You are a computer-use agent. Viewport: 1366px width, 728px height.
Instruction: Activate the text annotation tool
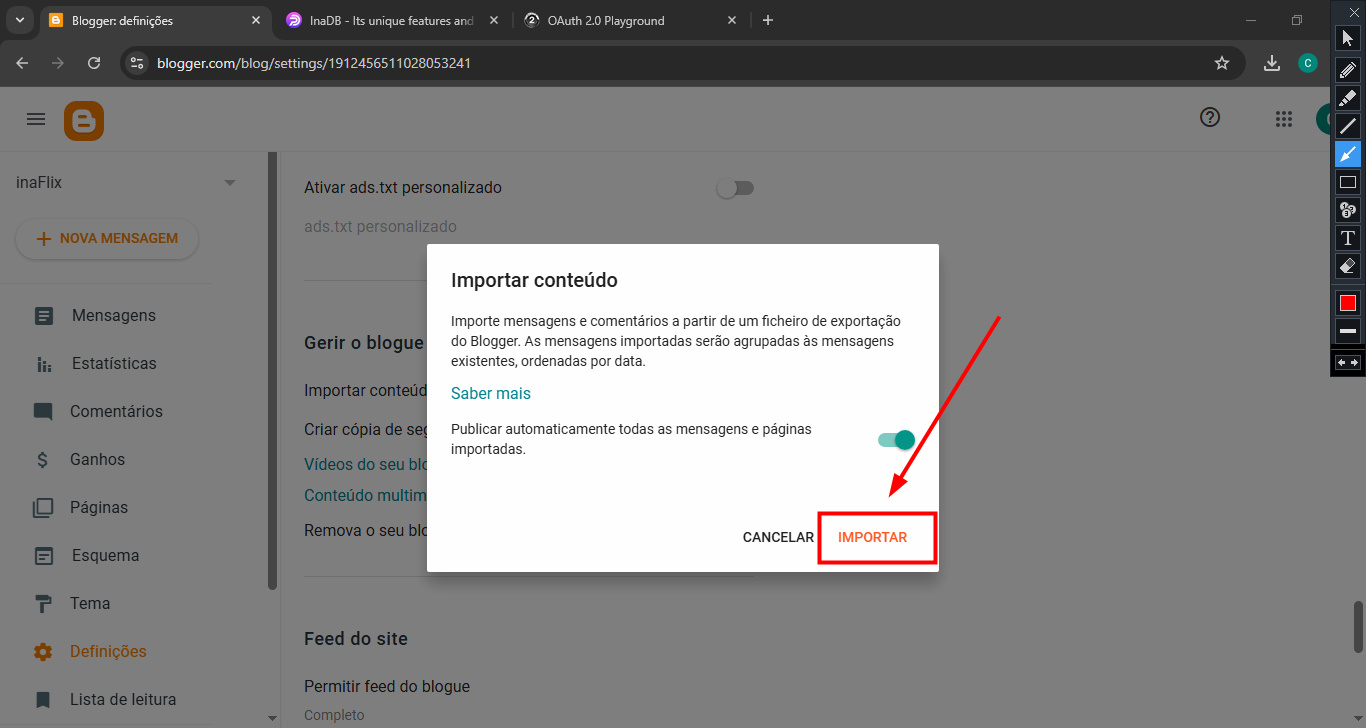pos(1347,237)
